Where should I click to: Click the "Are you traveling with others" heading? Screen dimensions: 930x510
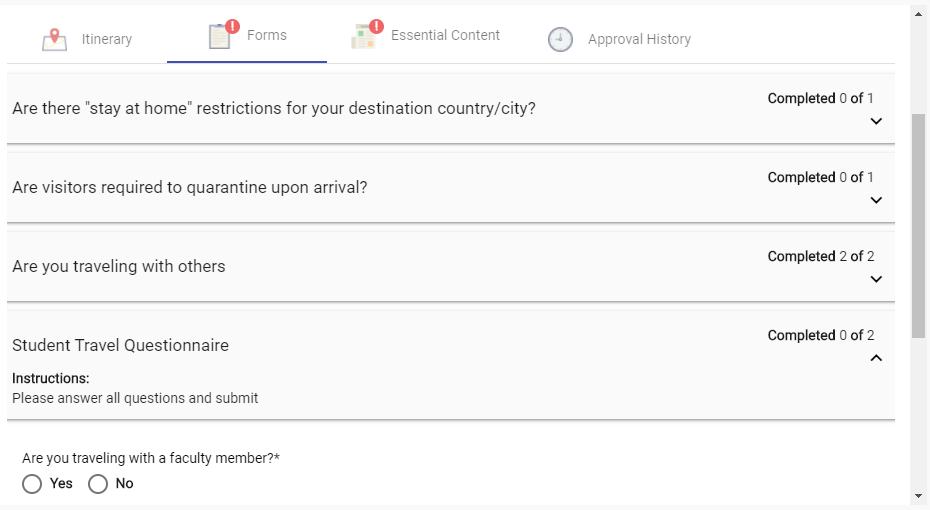118,266
